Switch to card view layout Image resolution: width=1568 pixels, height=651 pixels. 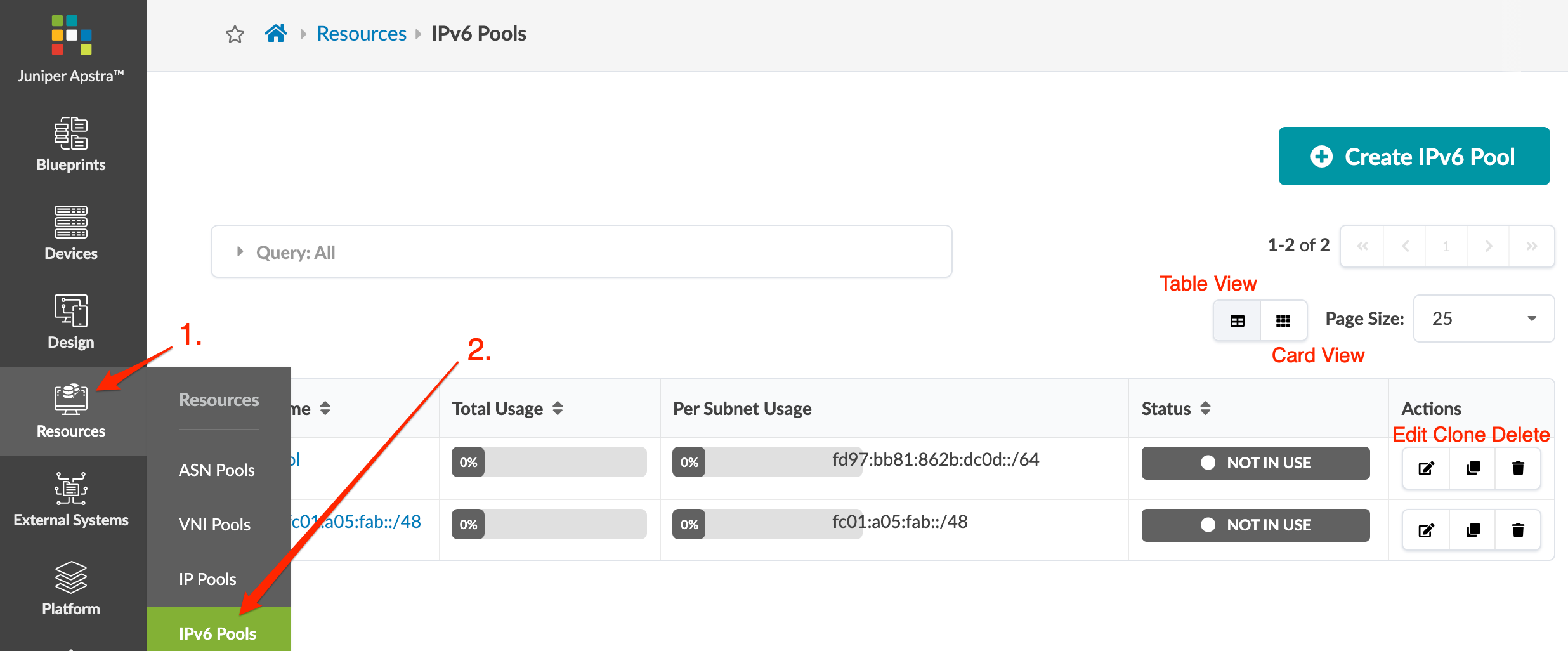[1283, 321]
